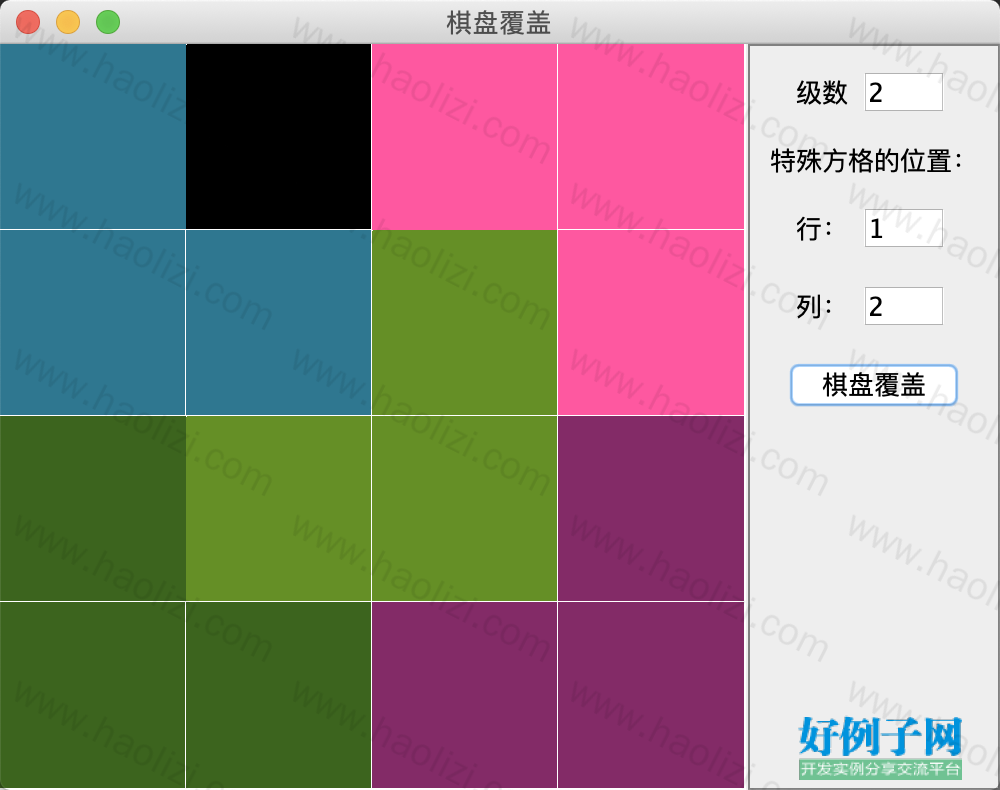Focus the 级数 input field

click(903, 92)
